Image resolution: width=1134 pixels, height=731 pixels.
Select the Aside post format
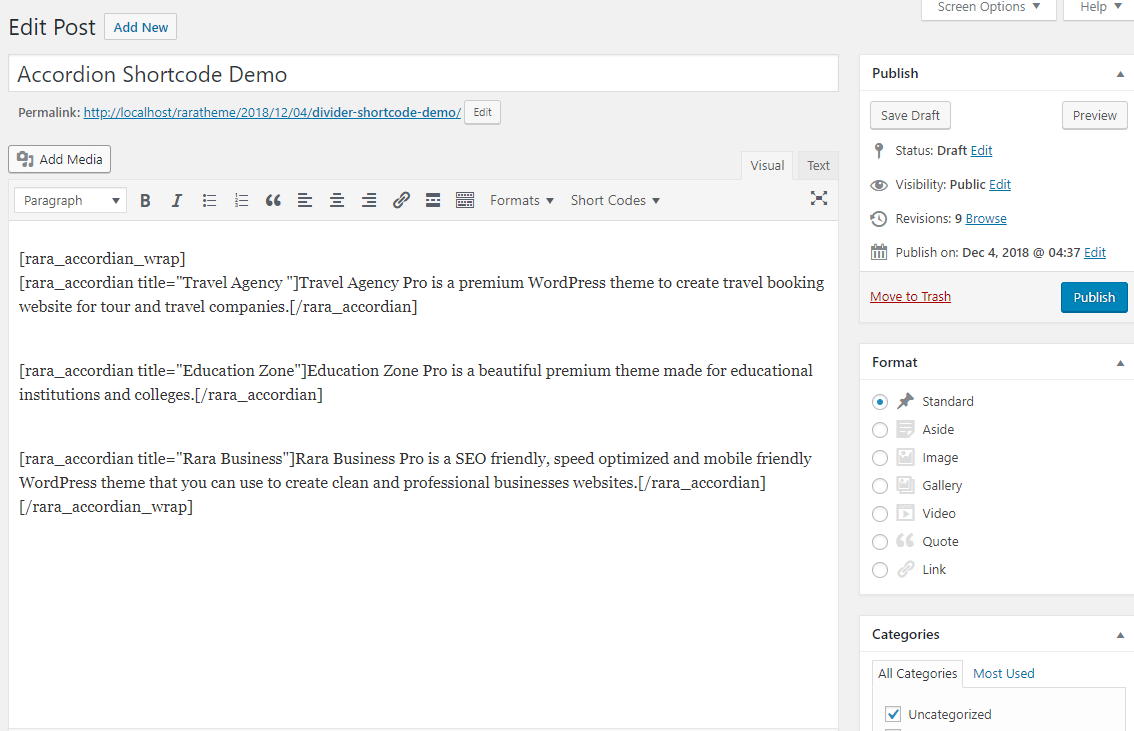(x=880, y=430)
